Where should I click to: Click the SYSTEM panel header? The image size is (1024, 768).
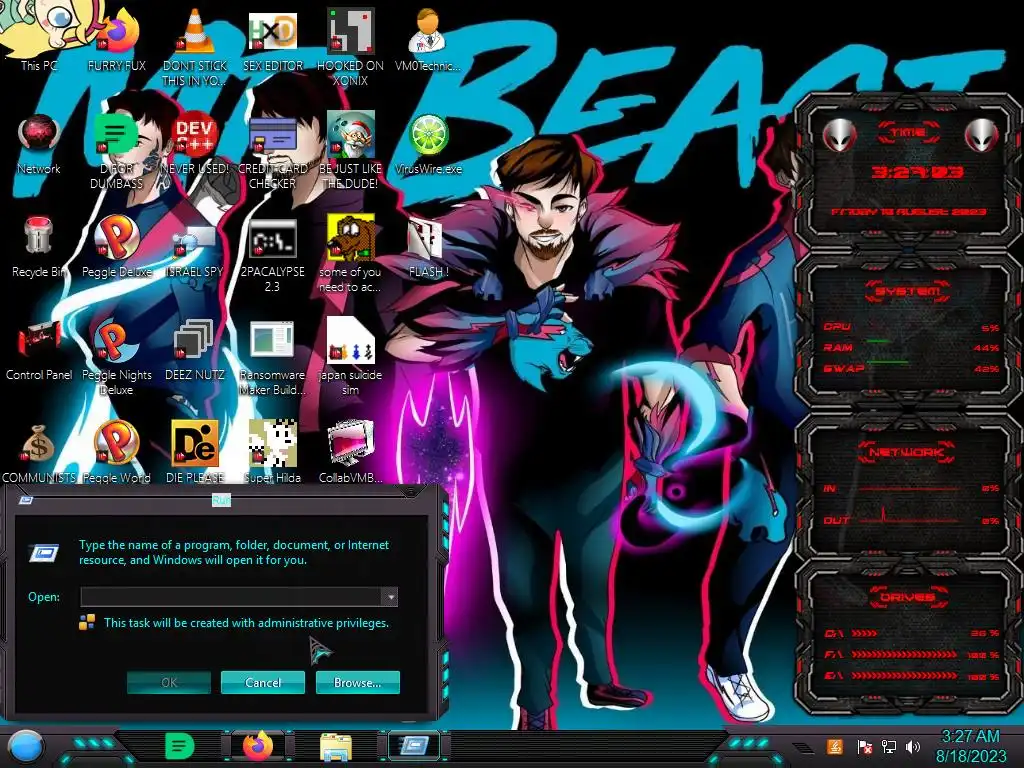click(908, 291)
